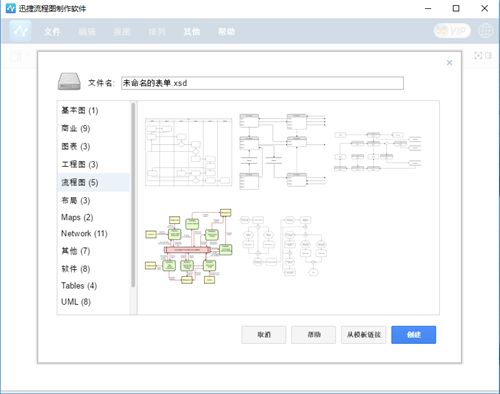
Task: Select the Network (11) category
Action: tap(93, 234)
